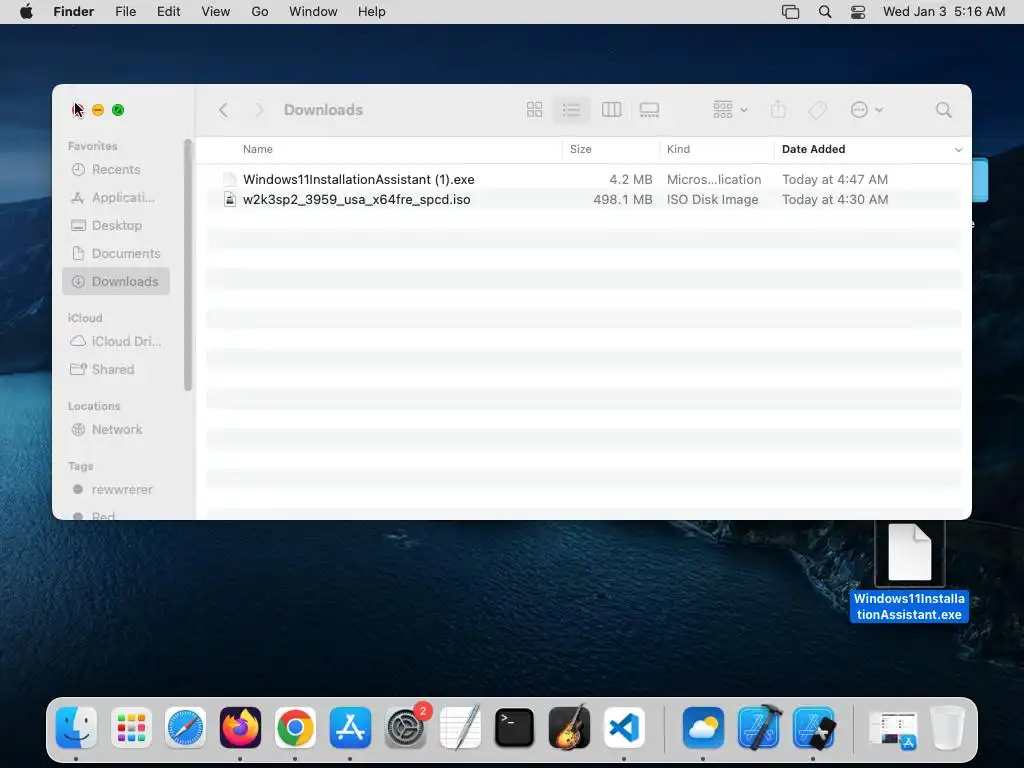Image resolution: width=1024 pixels, height=768 pixels.
Task: Open Trash from the Dock
Action: [947, 727]
